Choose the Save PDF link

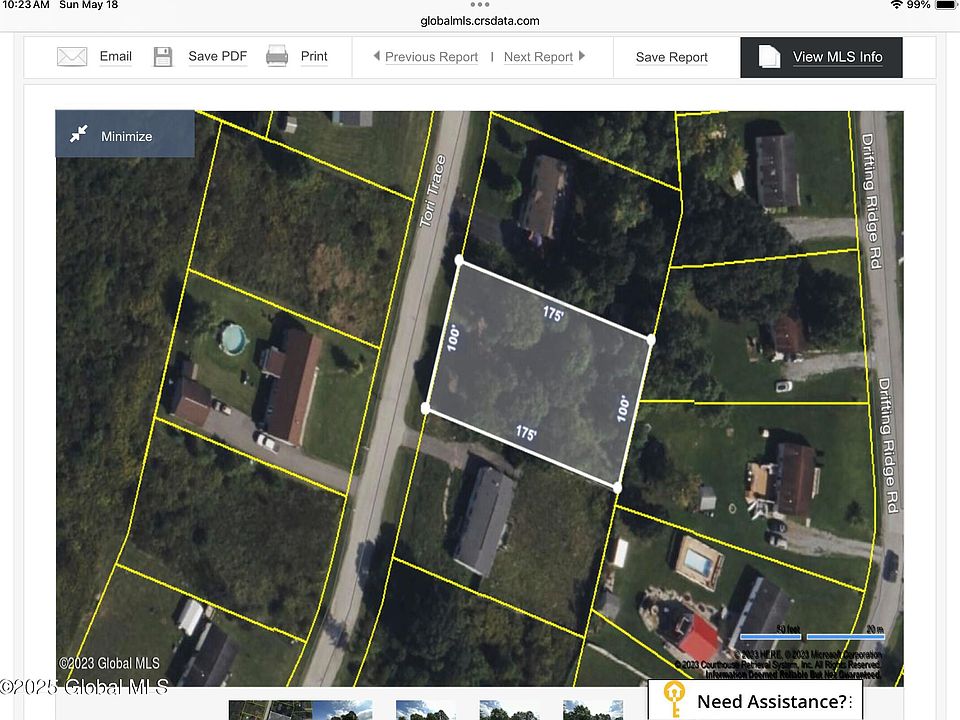click(217, 56)
